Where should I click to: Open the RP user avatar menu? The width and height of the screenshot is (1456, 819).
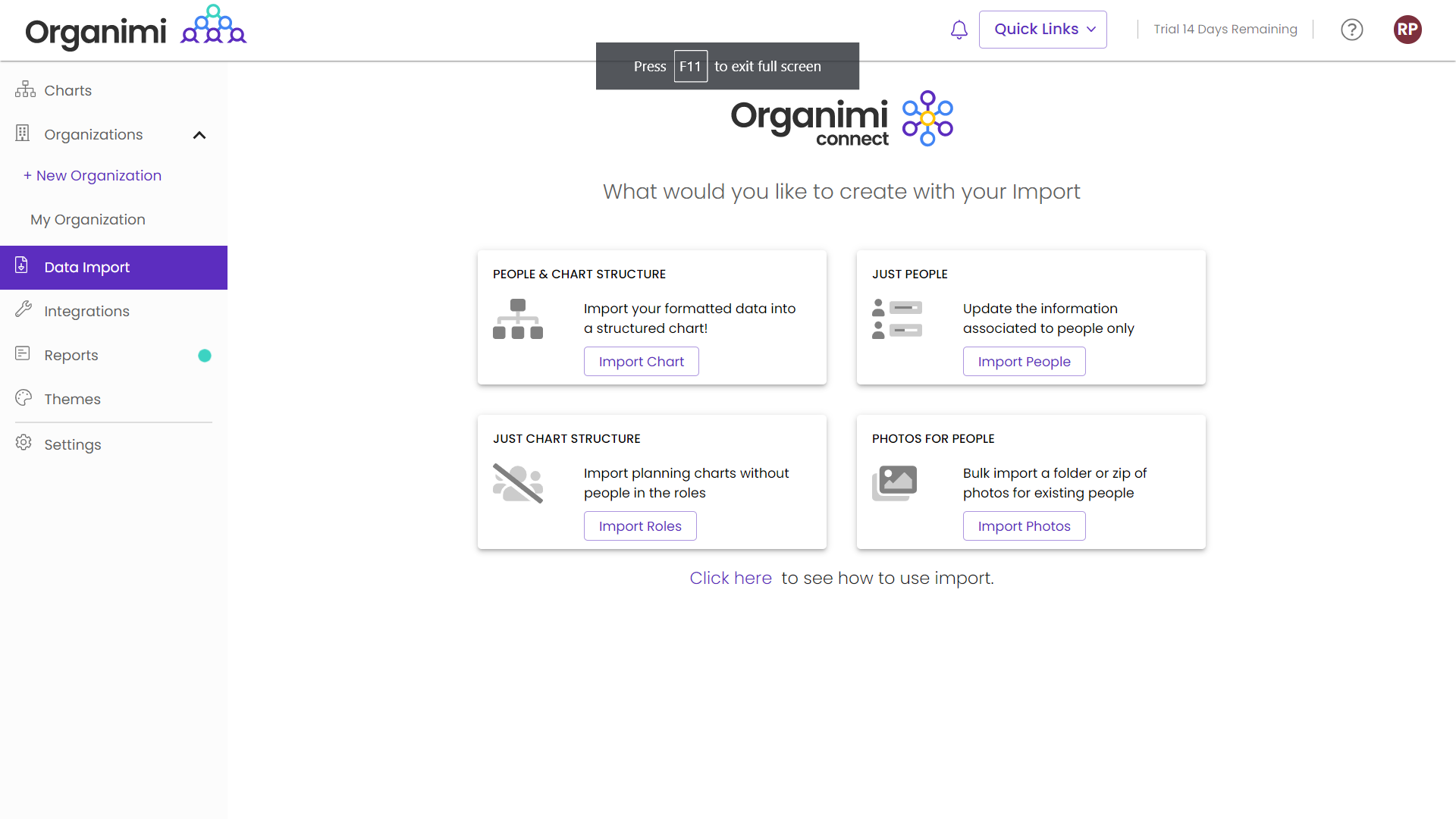click(x=1407, y=30)
